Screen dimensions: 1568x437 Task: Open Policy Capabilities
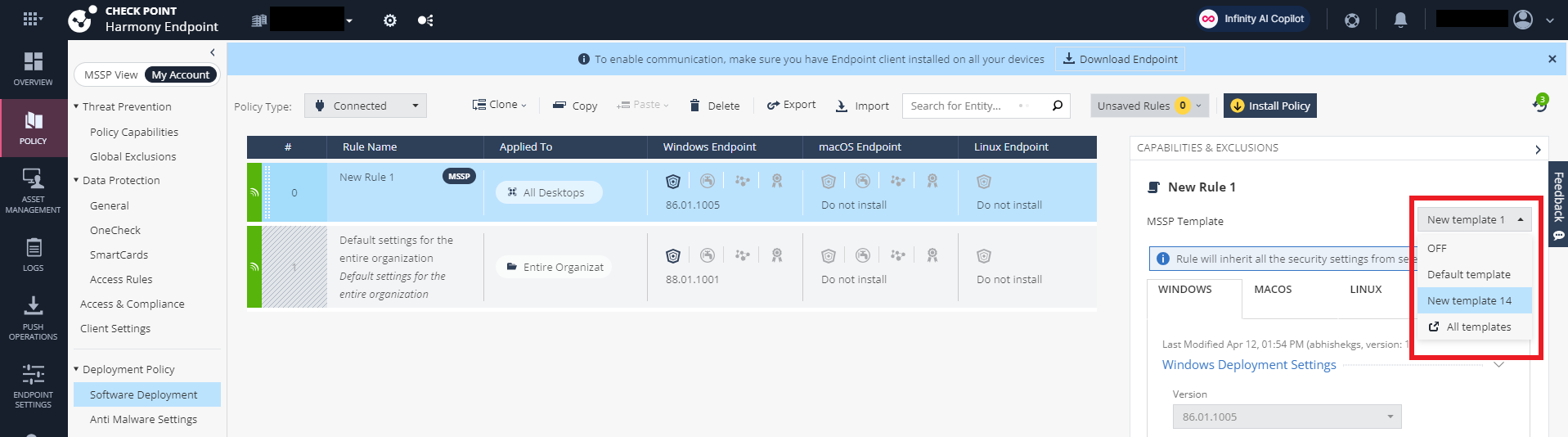(x=134, y=132)
